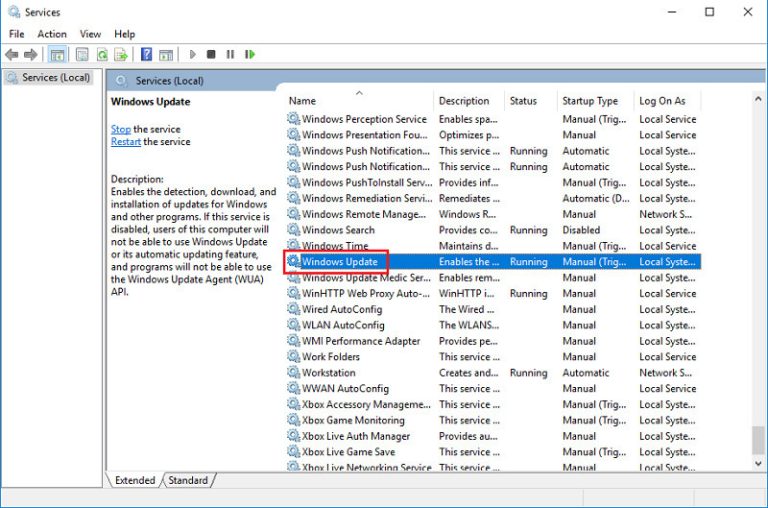Click the gear icon of Windows Perception Service
The height and width of the screenshot is (508, 768).
coord(293,119)
